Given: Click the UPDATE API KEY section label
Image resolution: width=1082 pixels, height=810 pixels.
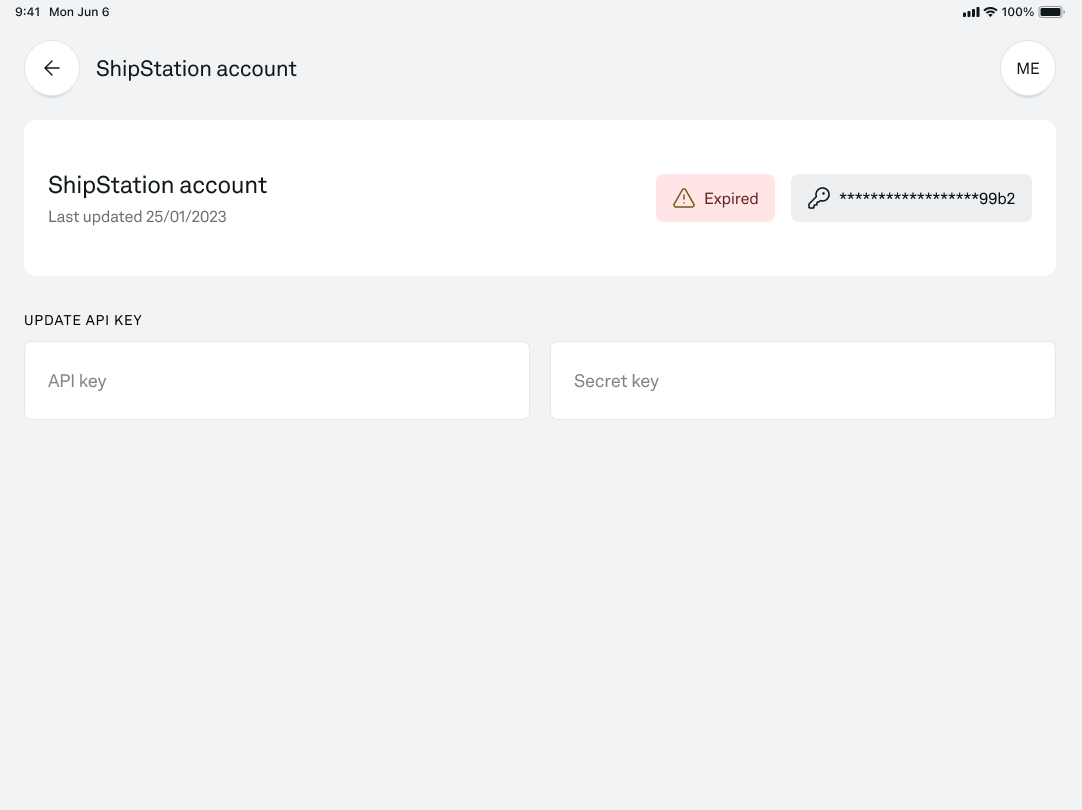Looking at the screenshot, I should (x=83, y=320).
